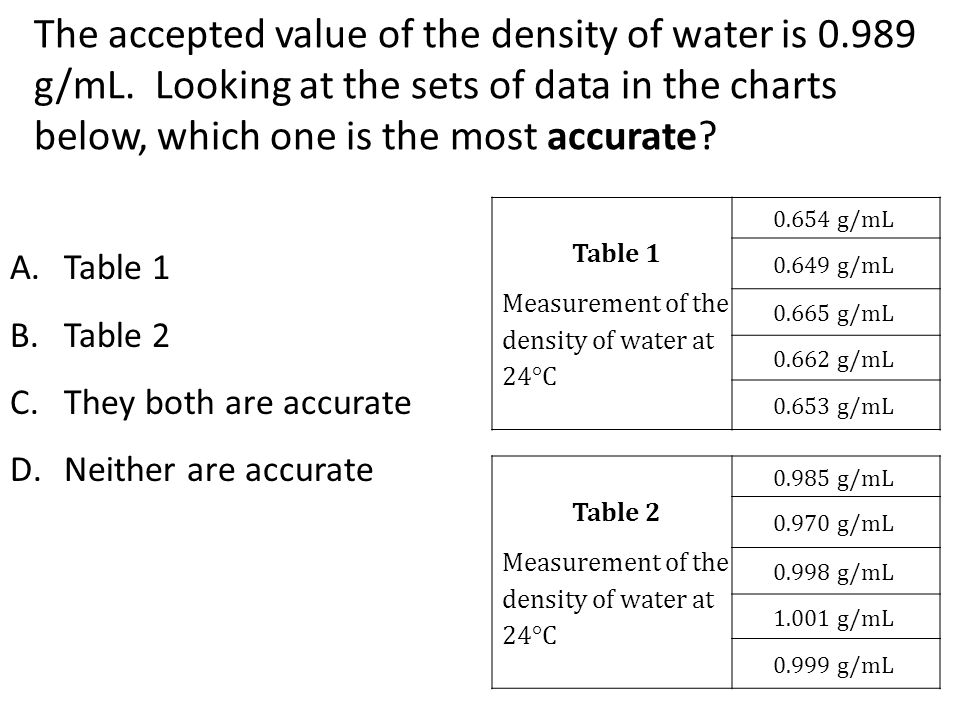Screen dimensions: 960x720
Task: Select the 0.970 g/mL cell
Action: (x=836, y=522)
